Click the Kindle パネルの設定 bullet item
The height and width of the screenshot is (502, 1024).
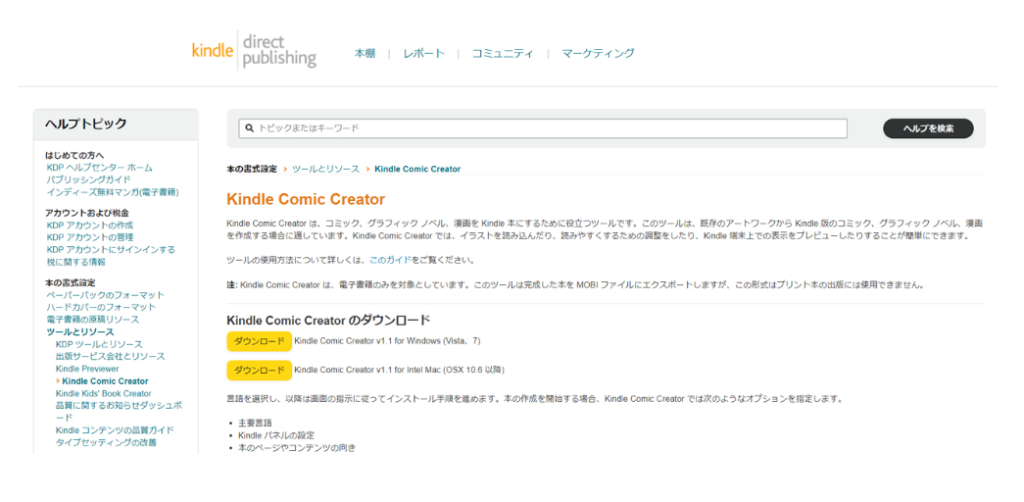(276, 435)
